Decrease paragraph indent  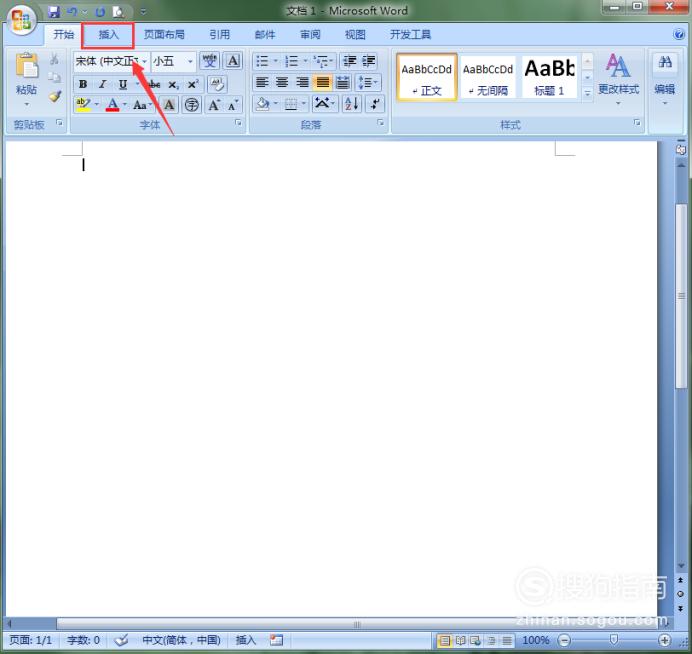click(350, 61)
